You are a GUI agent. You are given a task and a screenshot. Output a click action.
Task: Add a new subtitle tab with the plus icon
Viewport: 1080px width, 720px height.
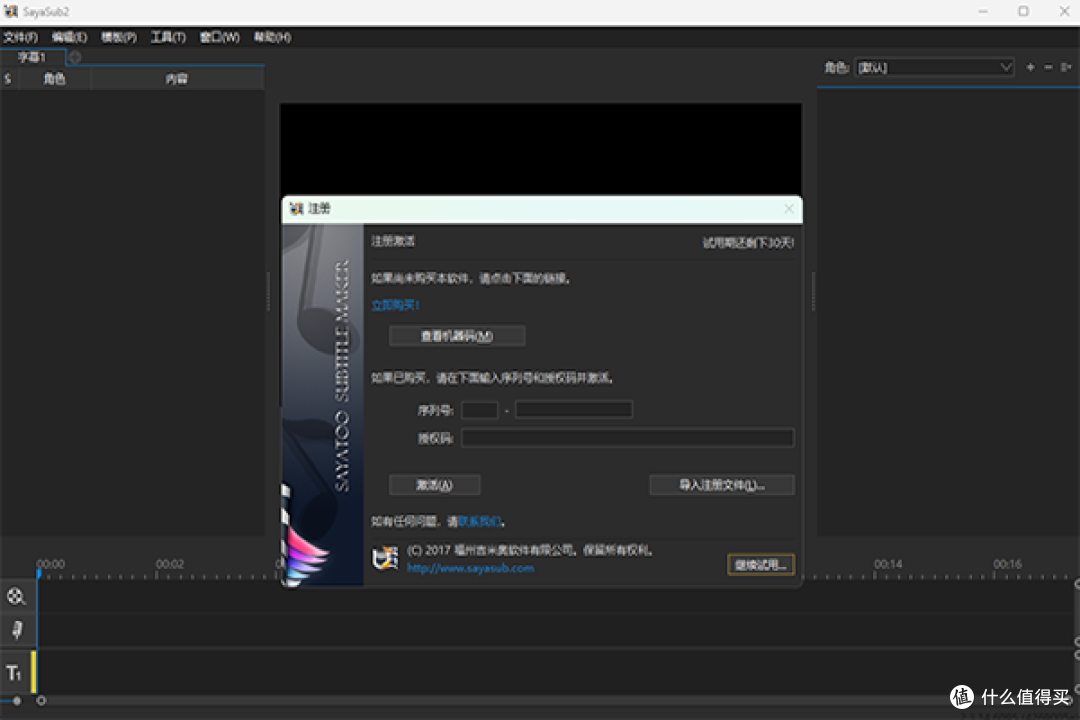[74, 58]
